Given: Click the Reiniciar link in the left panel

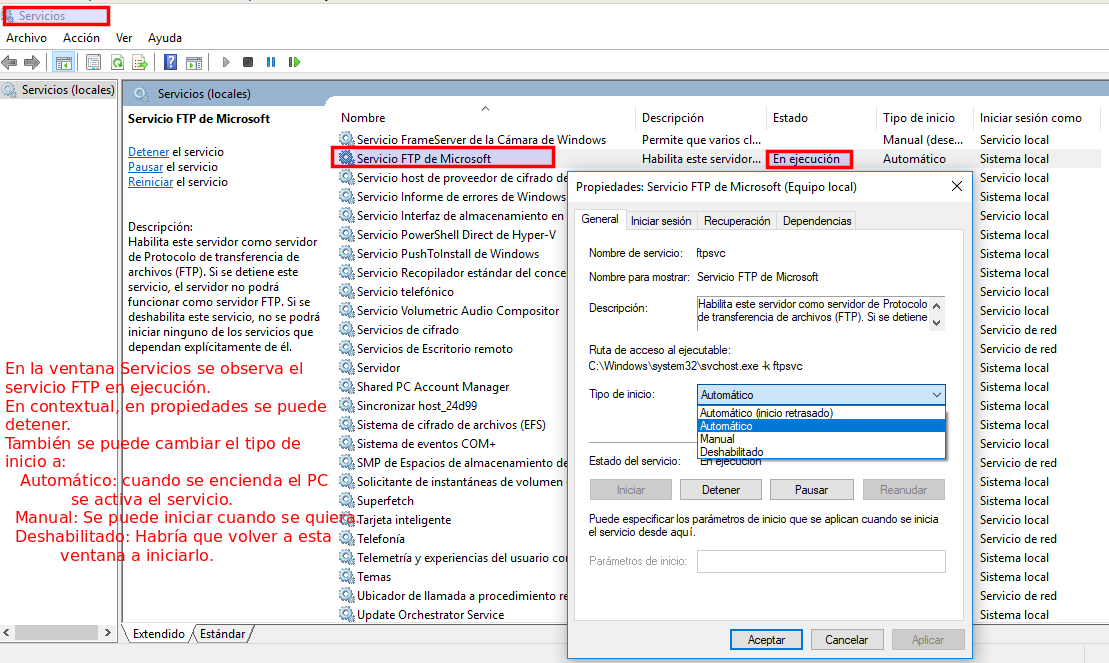Looking at the screenshot, I should pyautogui.click(x=151, y=181).
